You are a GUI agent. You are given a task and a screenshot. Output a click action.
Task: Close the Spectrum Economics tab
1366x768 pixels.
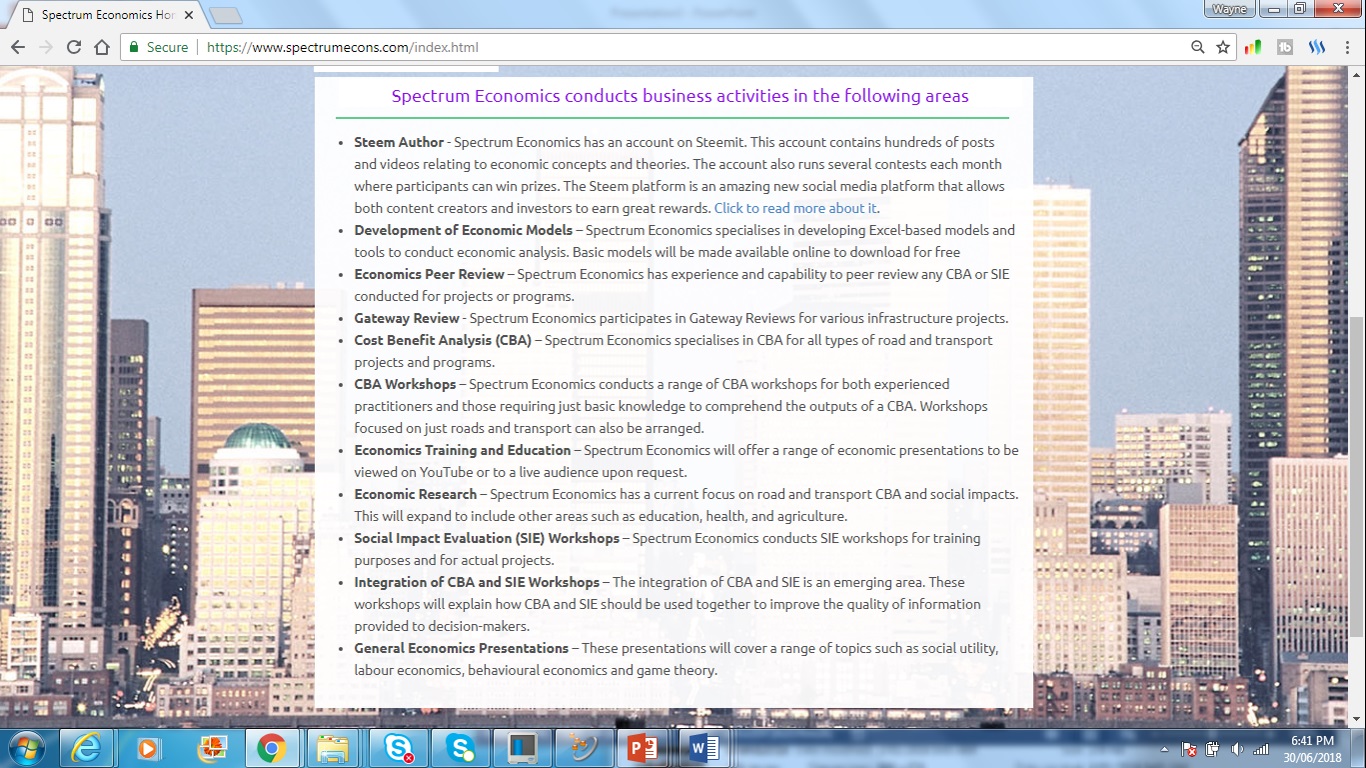coord(189,15)
